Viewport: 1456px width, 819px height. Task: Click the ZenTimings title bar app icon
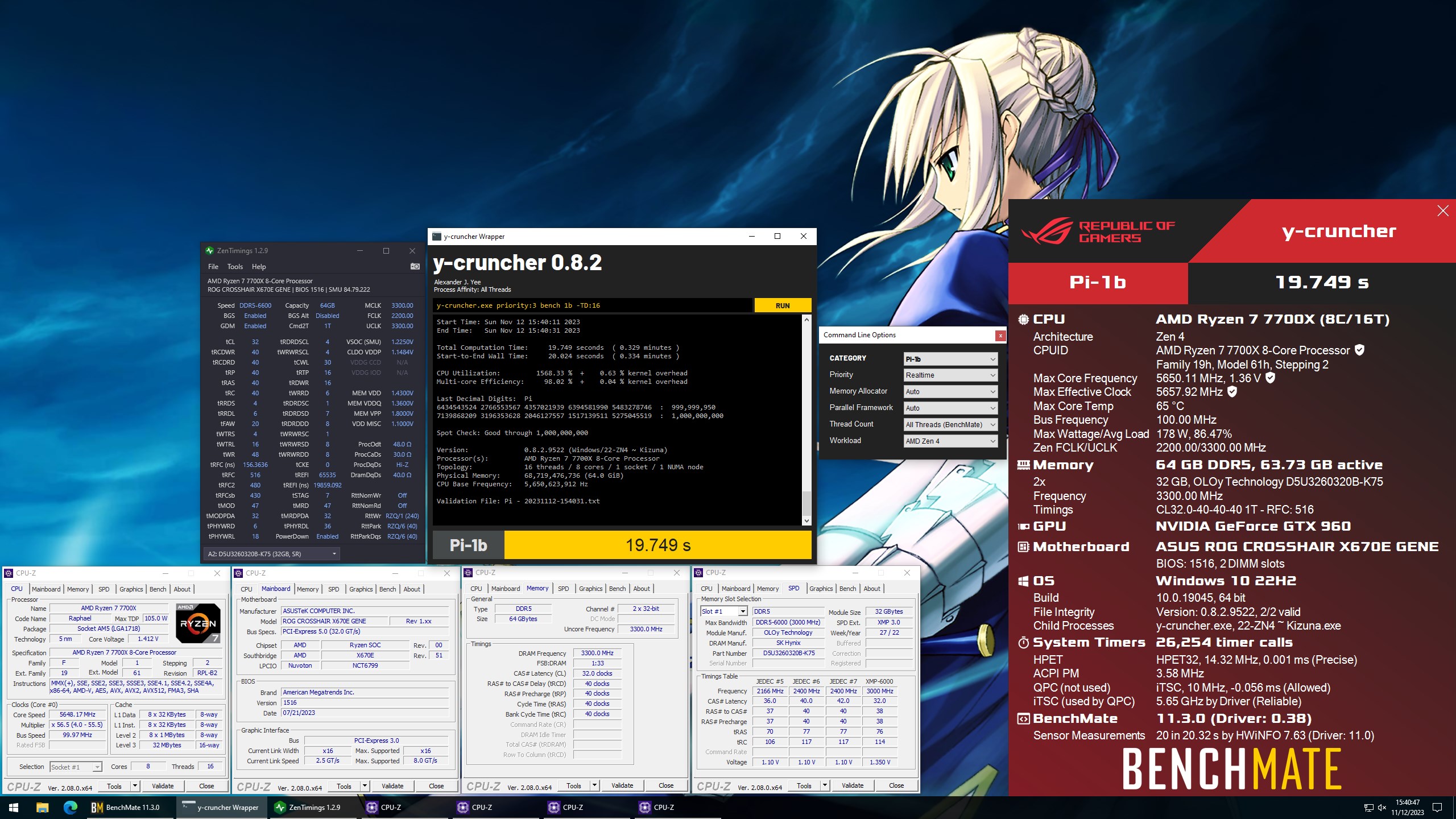click(x=210, y=251)
